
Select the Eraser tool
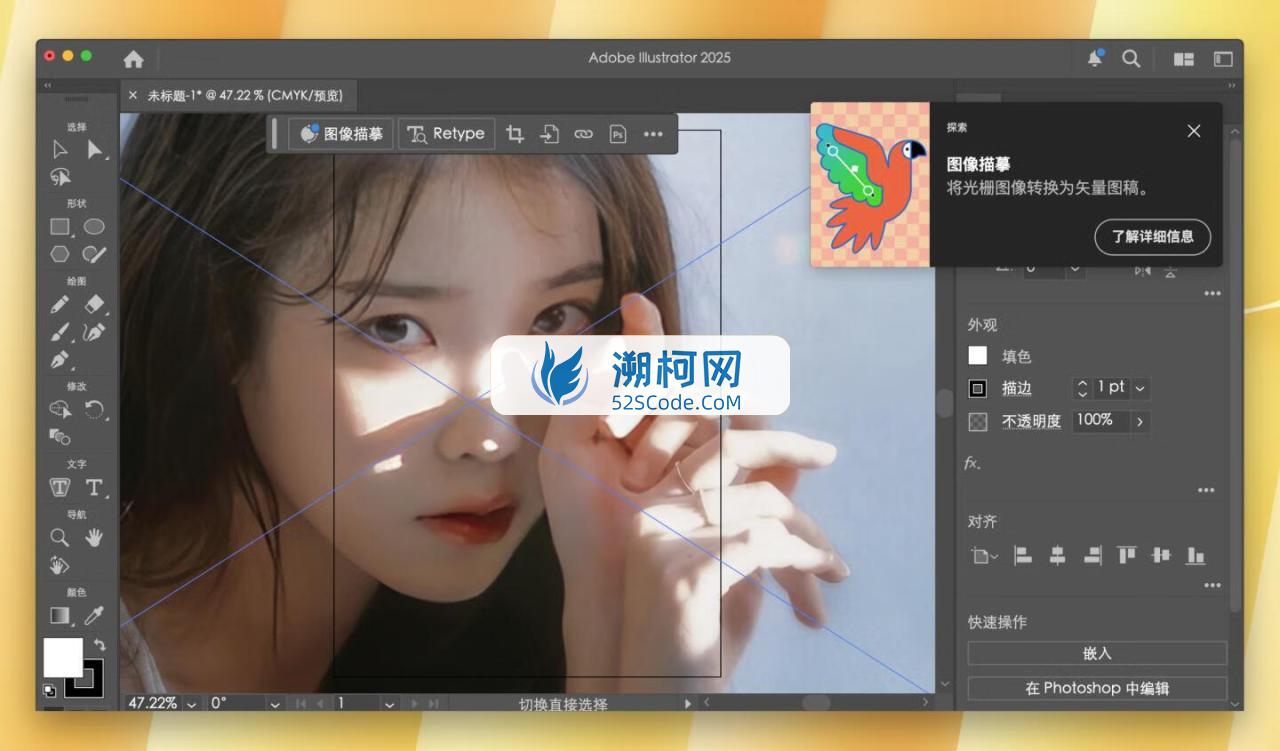pos(94,304)
